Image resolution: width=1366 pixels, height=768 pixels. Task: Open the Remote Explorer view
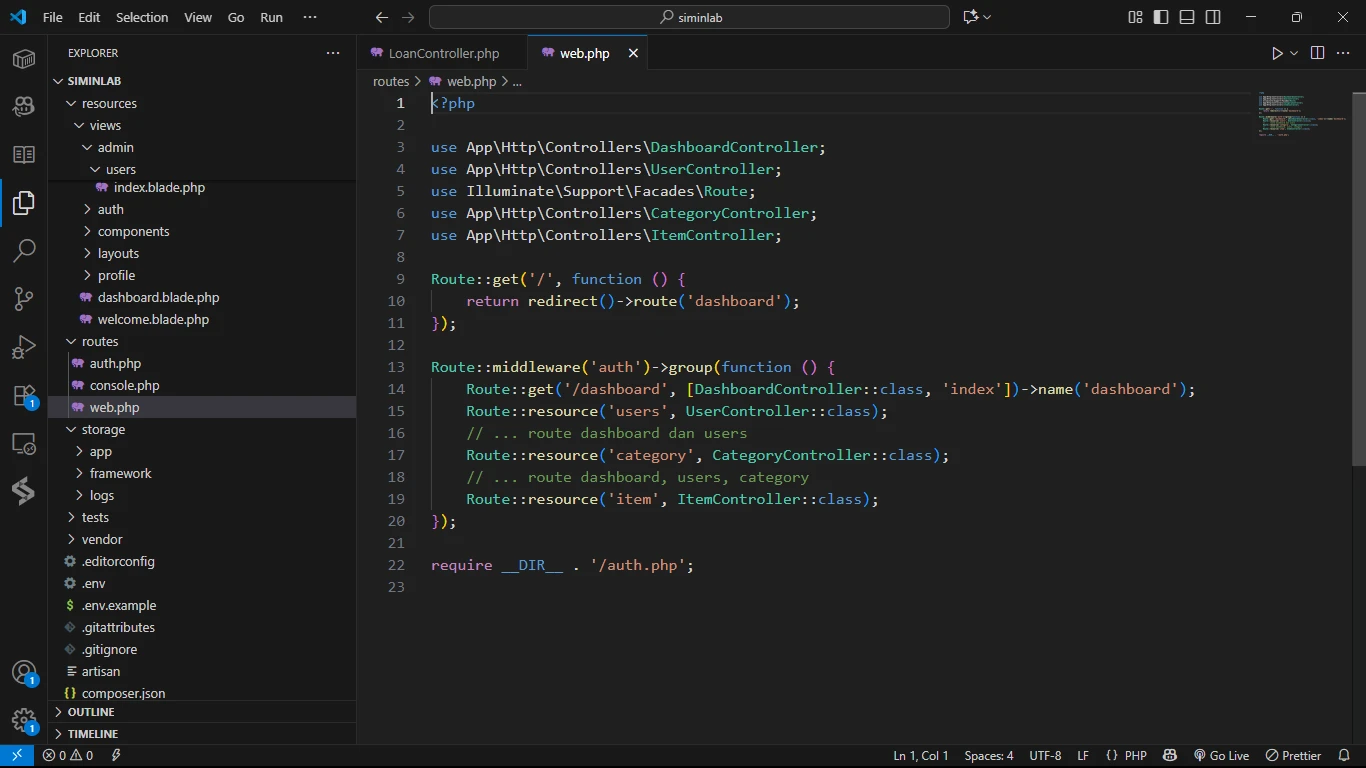pos(24,444)
